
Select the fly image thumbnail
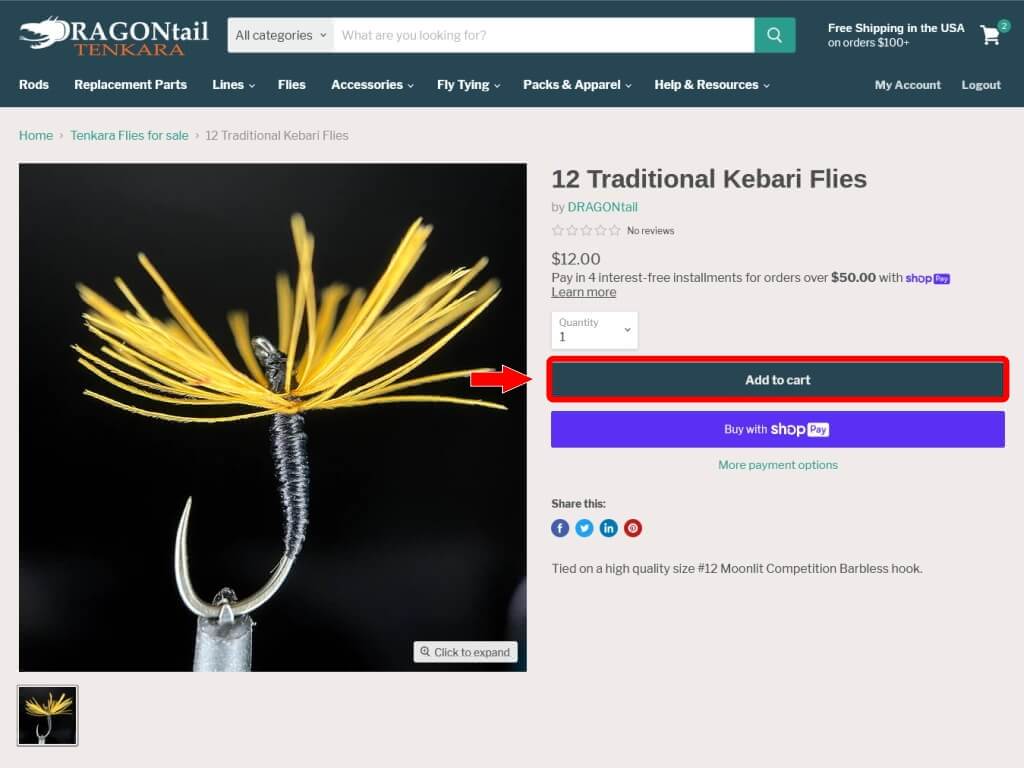click(x=48, y=716)
